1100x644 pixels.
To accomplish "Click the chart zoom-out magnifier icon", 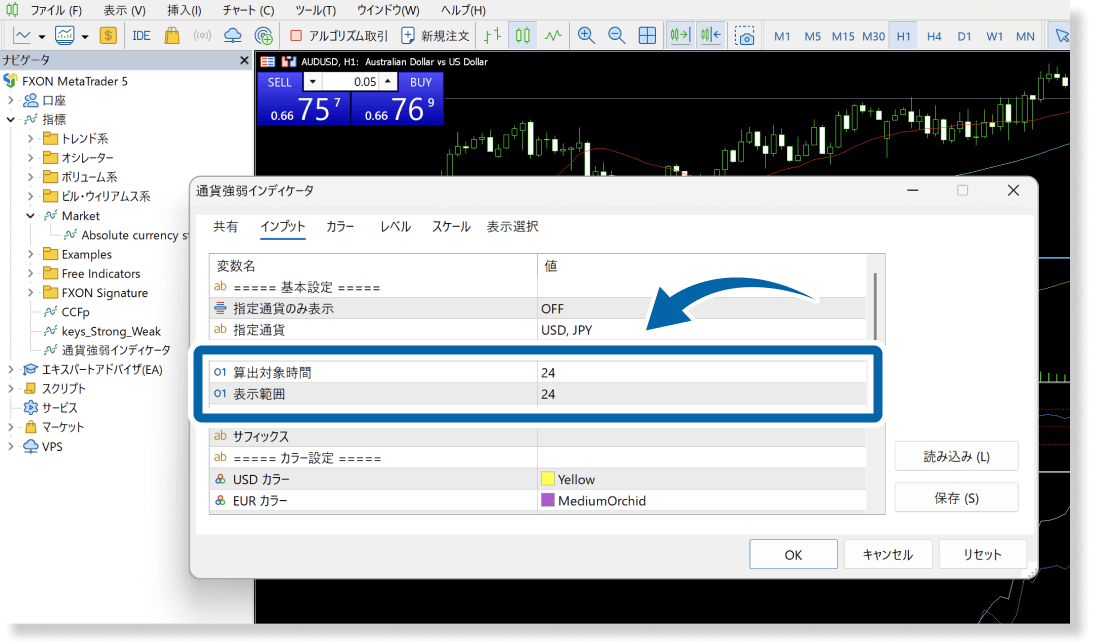I will pos(617,35).
